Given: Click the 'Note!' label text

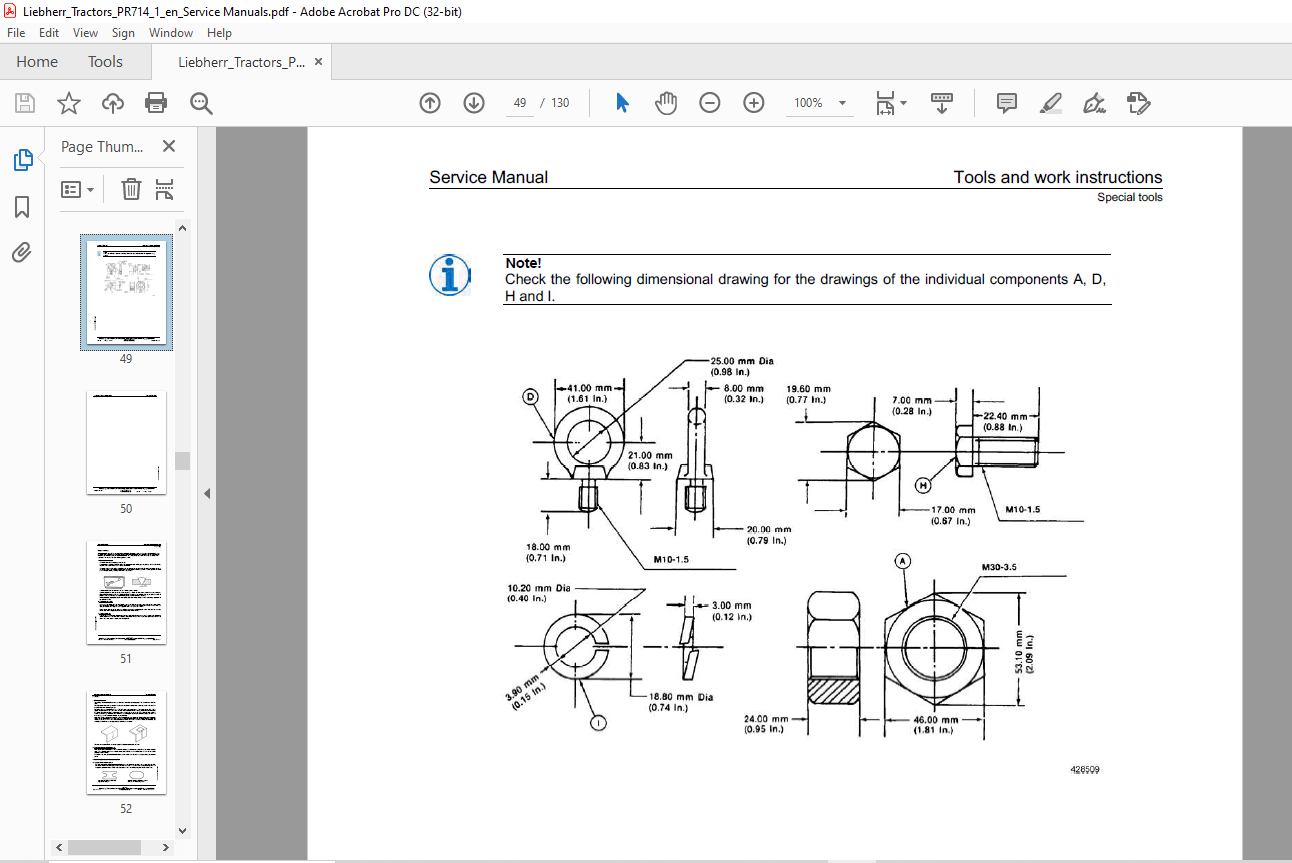Looking at the screenshot, I should tap(523, 263).
